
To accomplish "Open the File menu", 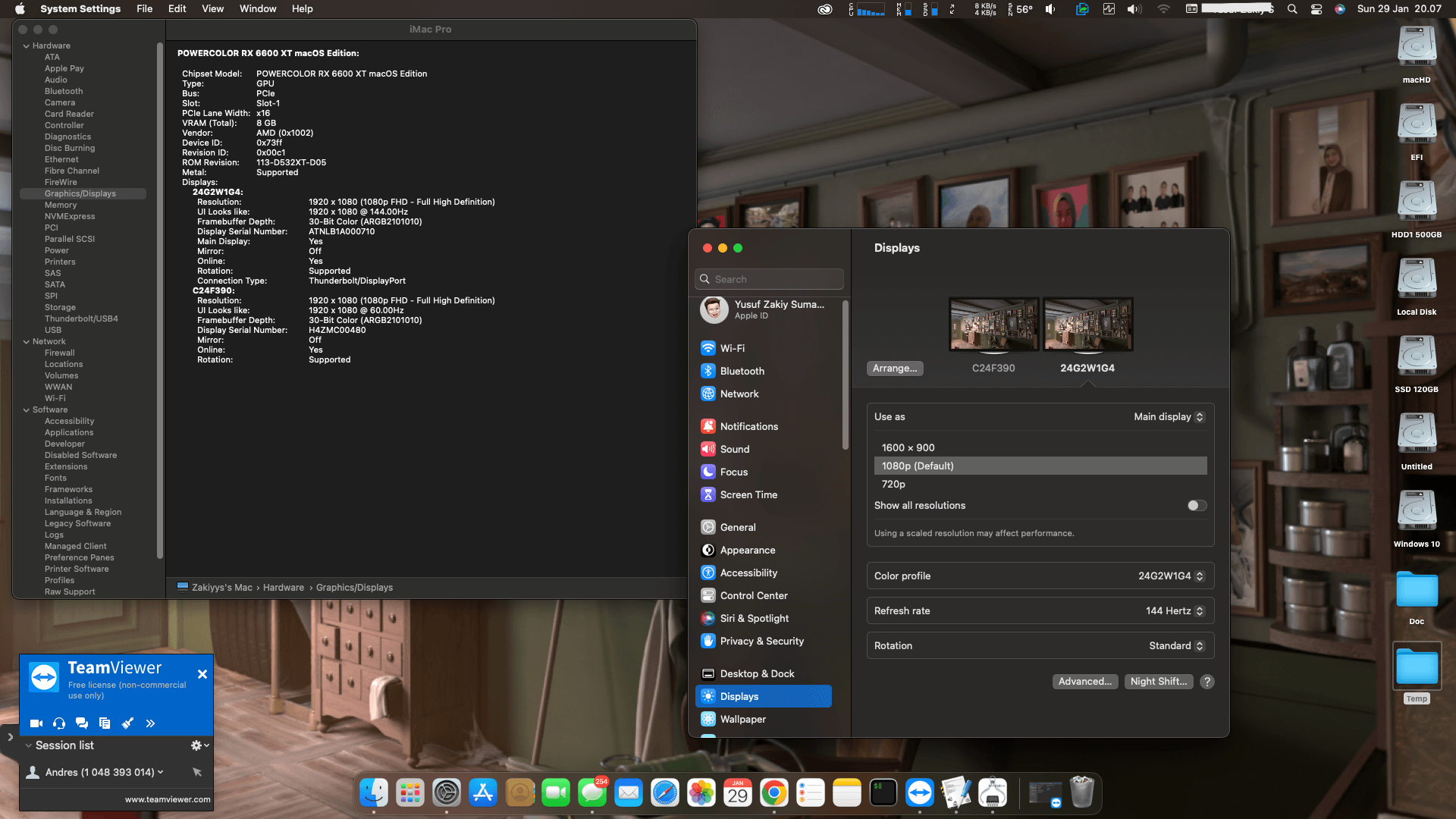I will pyautogui.click(x=145, y=9).
